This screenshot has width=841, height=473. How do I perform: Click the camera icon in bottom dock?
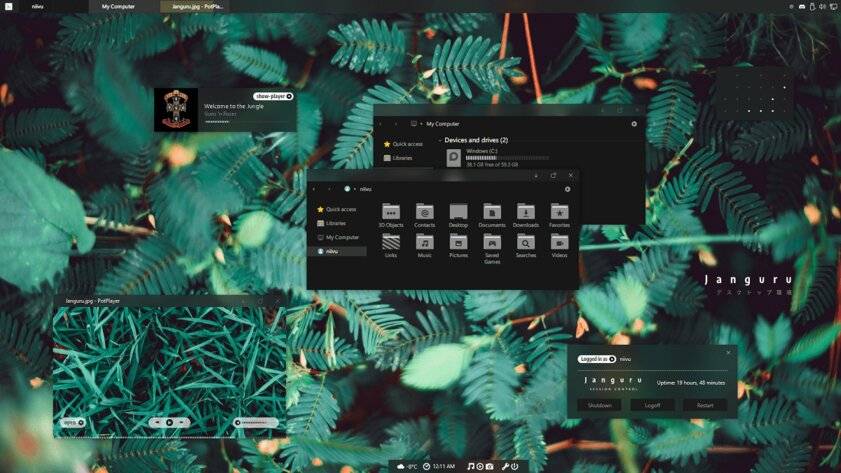click(489, 466)
